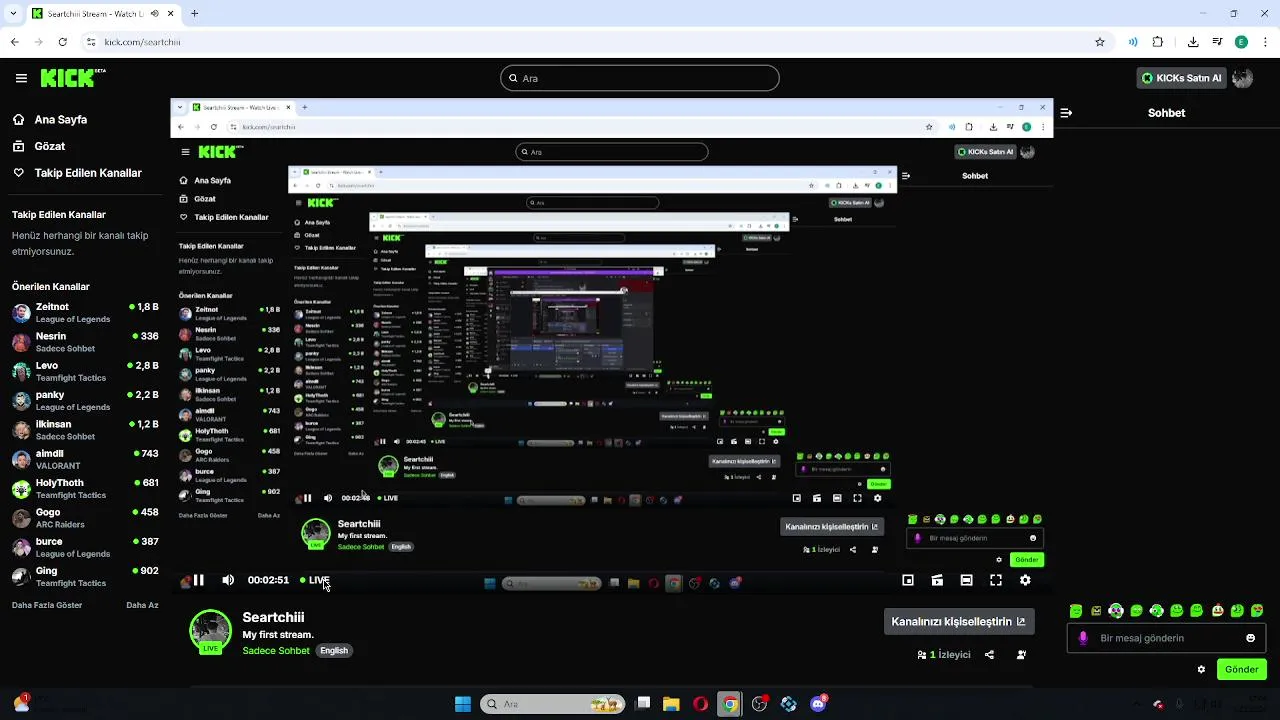Open outermost player's settings gear
Screen dimensions: 1280x720
pyautogui.click(x=1025, y=580)
